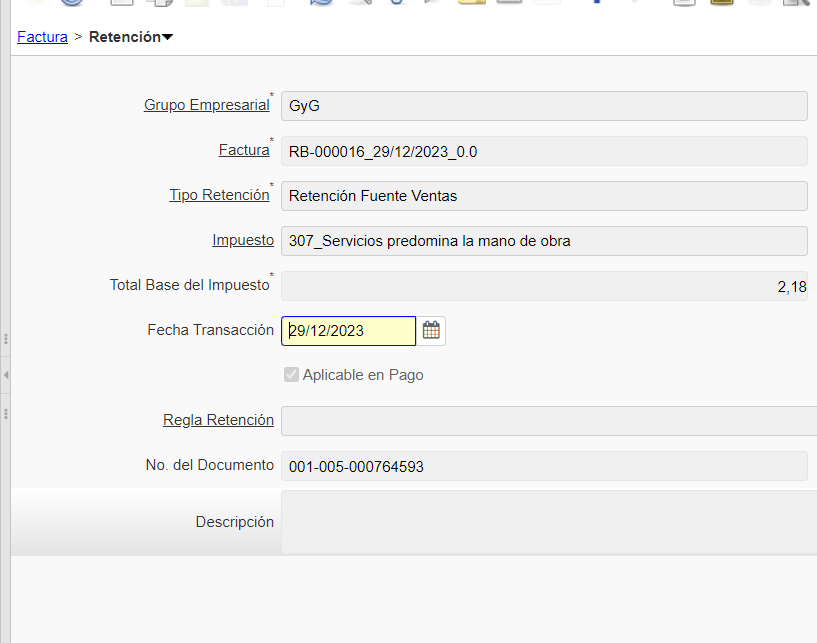Viewport: 817px width, 643px height.
Task: Click the Grupo Empresarial field showing GyG
Action: tap(543, 106)
